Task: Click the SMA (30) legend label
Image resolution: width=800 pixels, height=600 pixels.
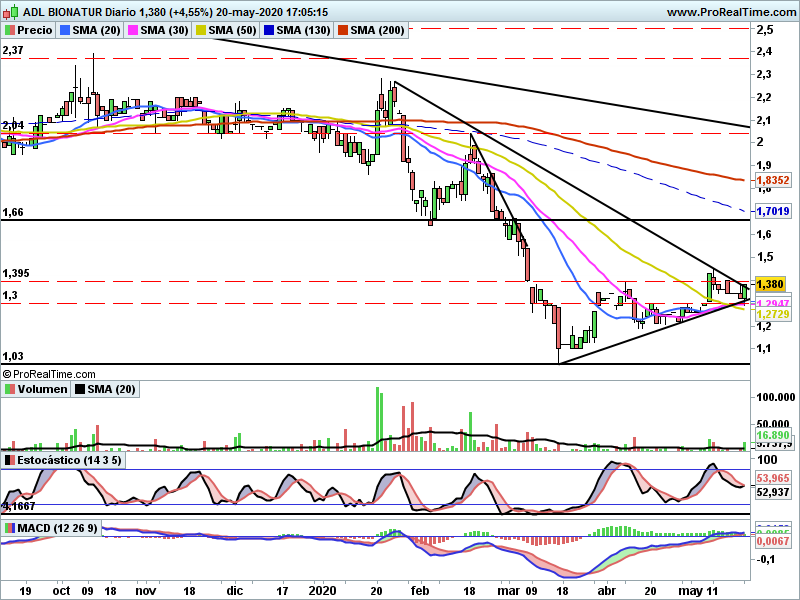Action: 158,30
